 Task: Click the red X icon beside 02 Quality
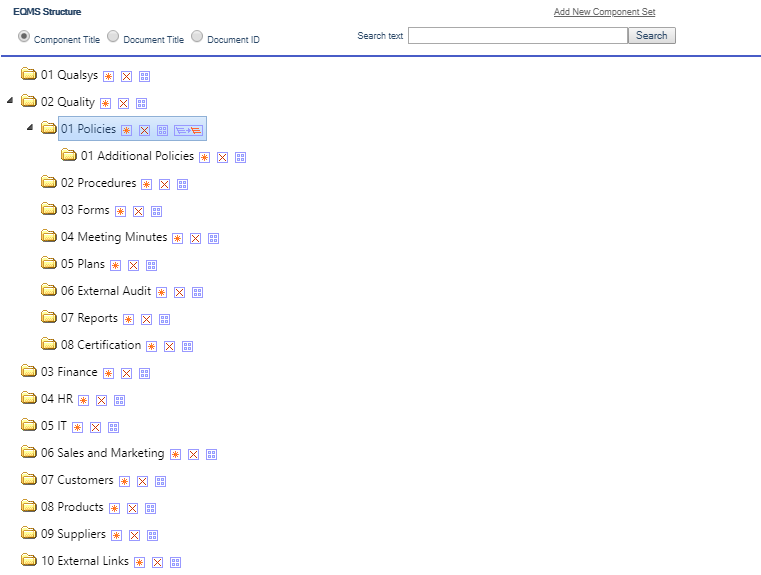tap(123, 104)
